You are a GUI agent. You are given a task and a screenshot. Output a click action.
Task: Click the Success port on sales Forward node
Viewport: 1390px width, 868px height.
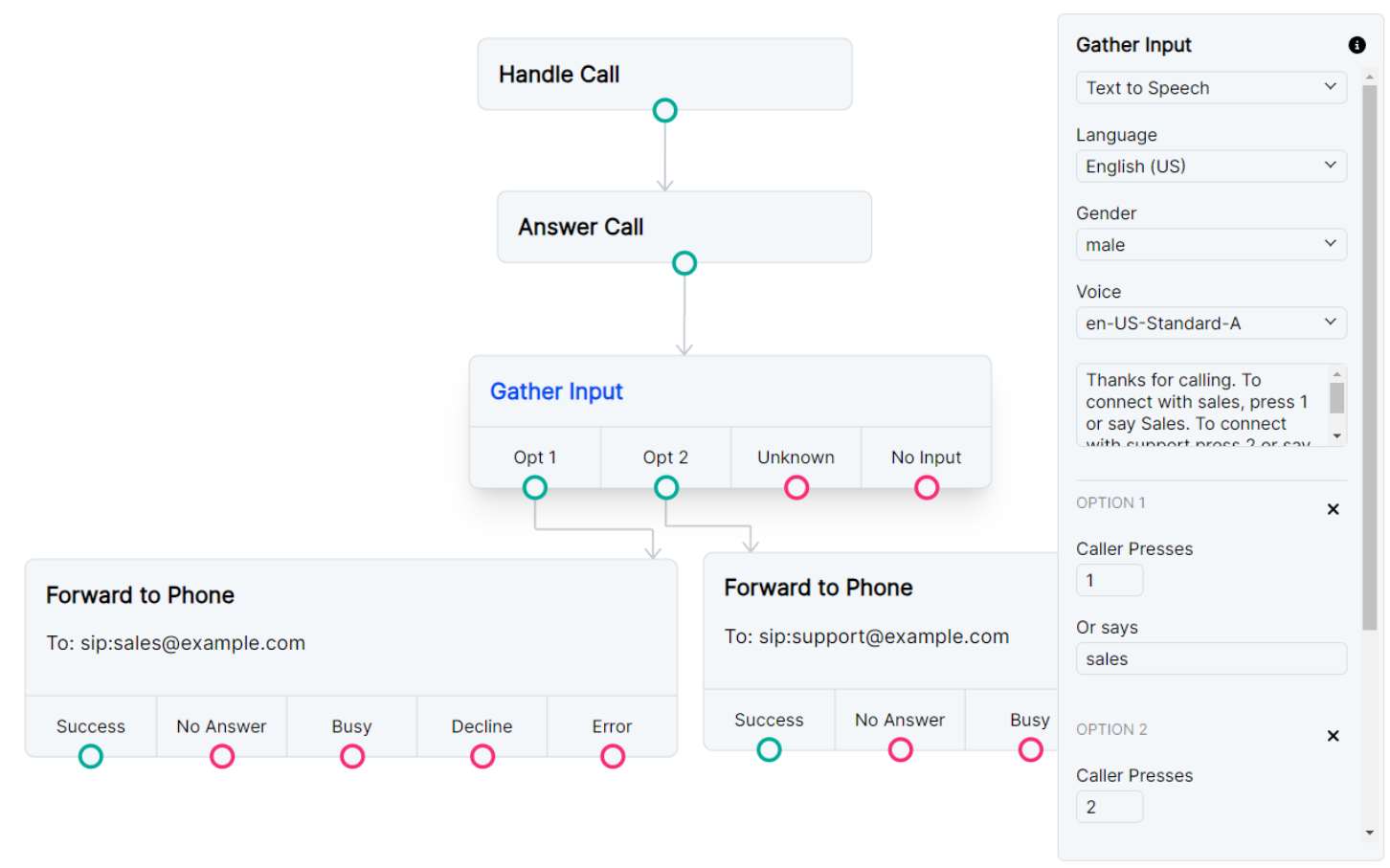(x=90, y=756)
